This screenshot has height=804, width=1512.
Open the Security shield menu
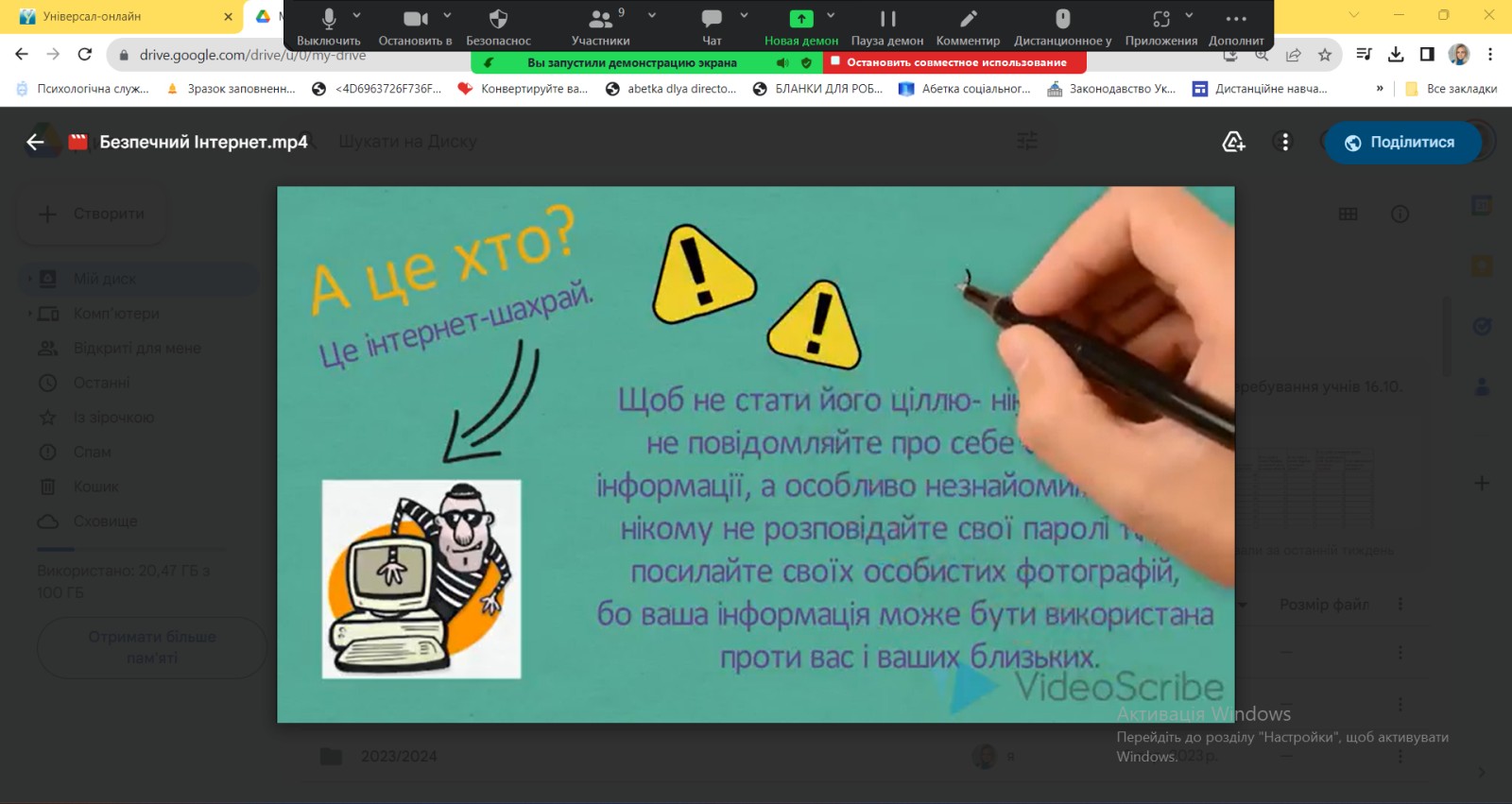pyautogui.click(x=498, y=26)
